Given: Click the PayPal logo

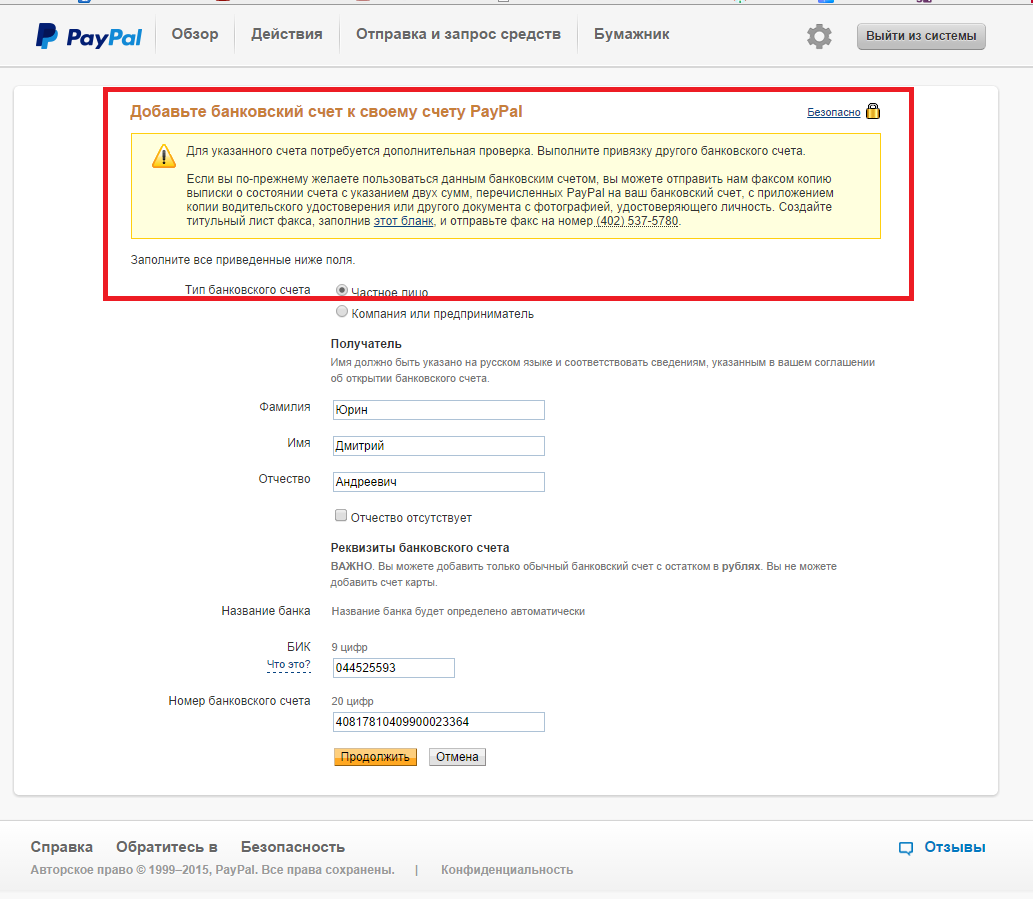Looking at the screenshot, I should point(88,36).
